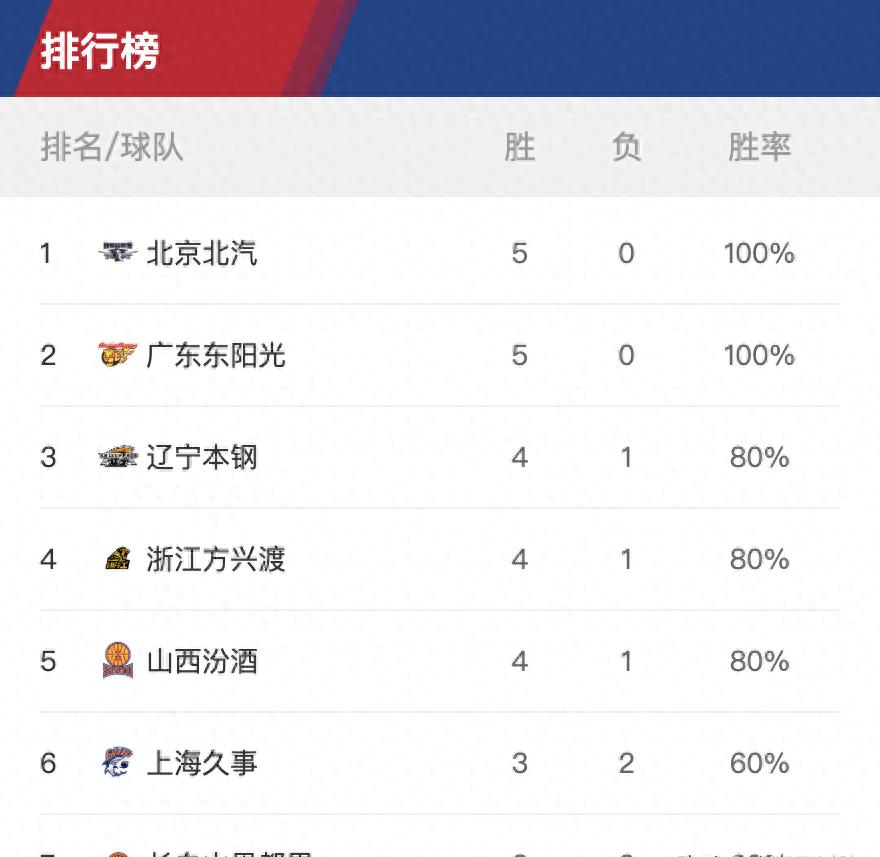Click the 排名/球队 column header
Image resolution: width=880 pixels, height=857 pixels.
click(112, 147)
